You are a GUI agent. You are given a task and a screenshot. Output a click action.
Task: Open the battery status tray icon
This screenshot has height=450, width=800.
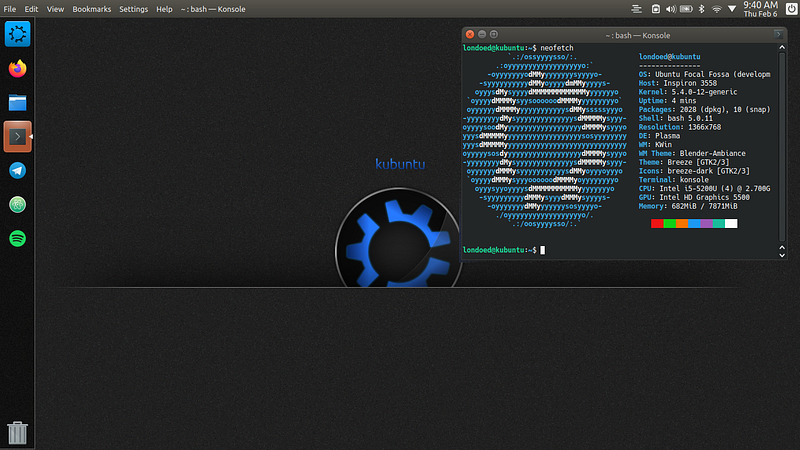(686, 9)
